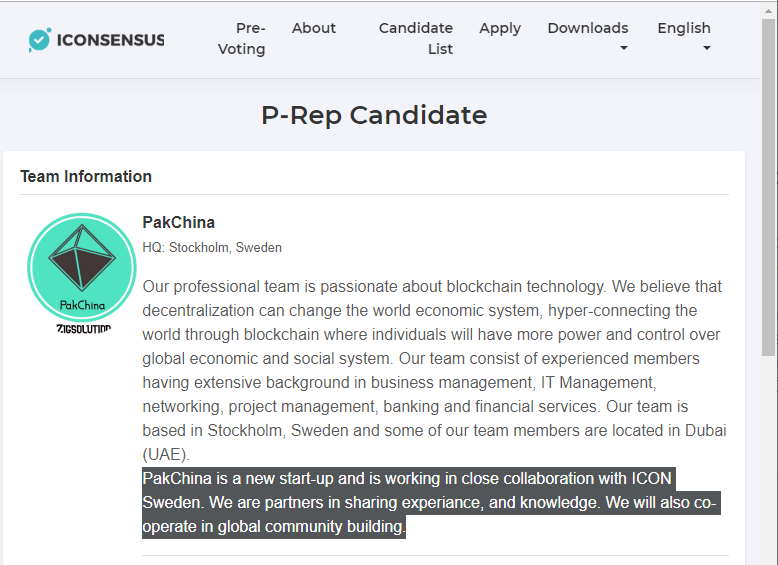Click the PakChina team name heading
Viewport: 778px width, 565px height.
[x=179, y=222]
